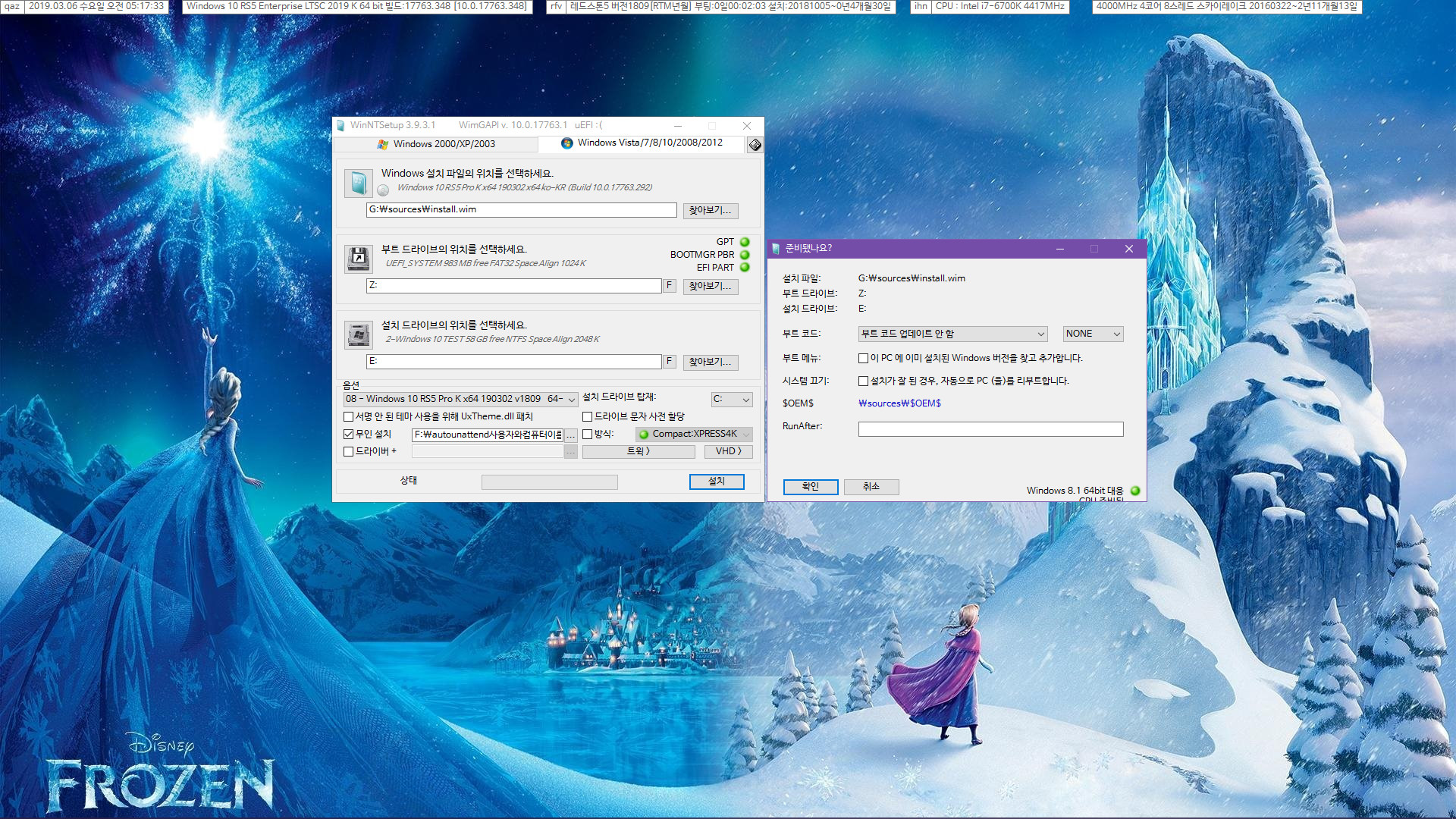1456x819 pixels.
Task: Click the green light next to Compact:XPRESS4K
Action: pos(644,435)
